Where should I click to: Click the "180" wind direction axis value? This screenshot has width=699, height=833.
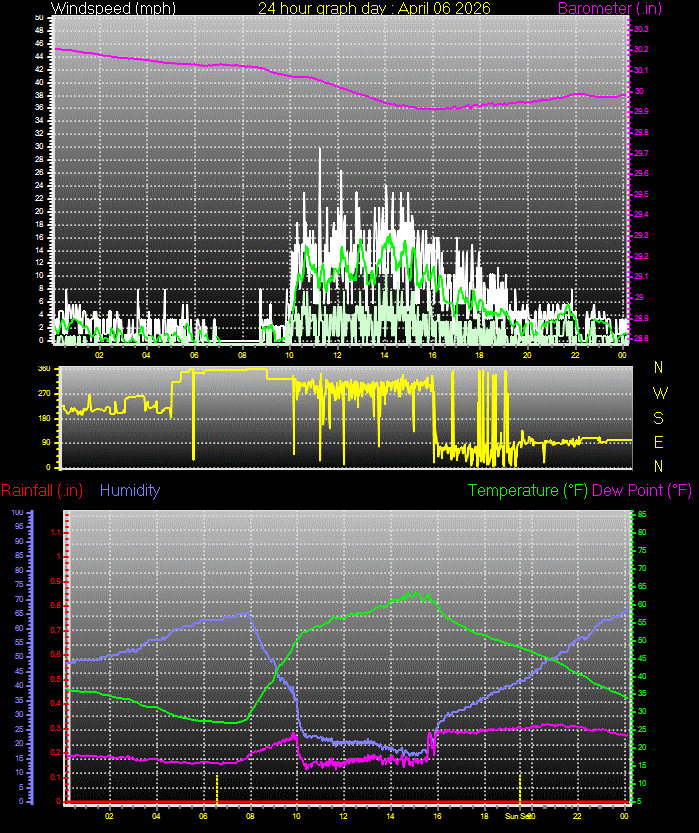45,418
